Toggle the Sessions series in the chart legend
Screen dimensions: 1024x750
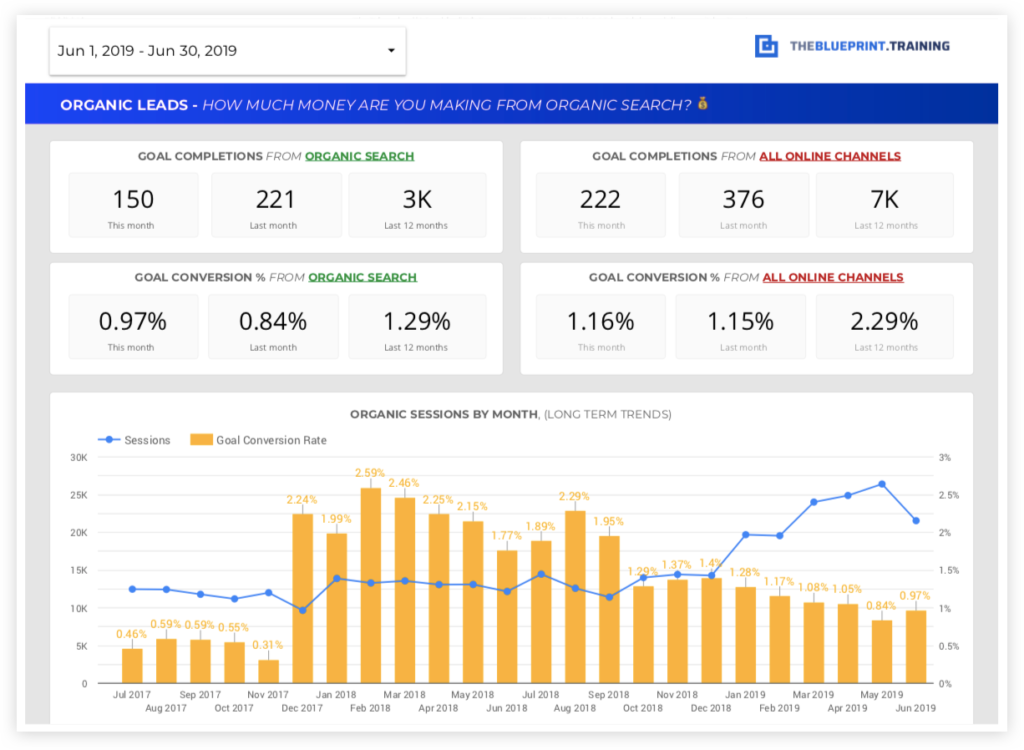tap(140, 439)
